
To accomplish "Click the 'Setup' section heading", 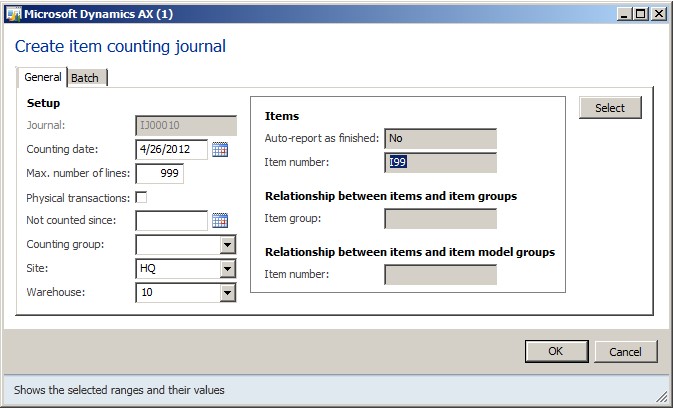I will pos(43,103).
